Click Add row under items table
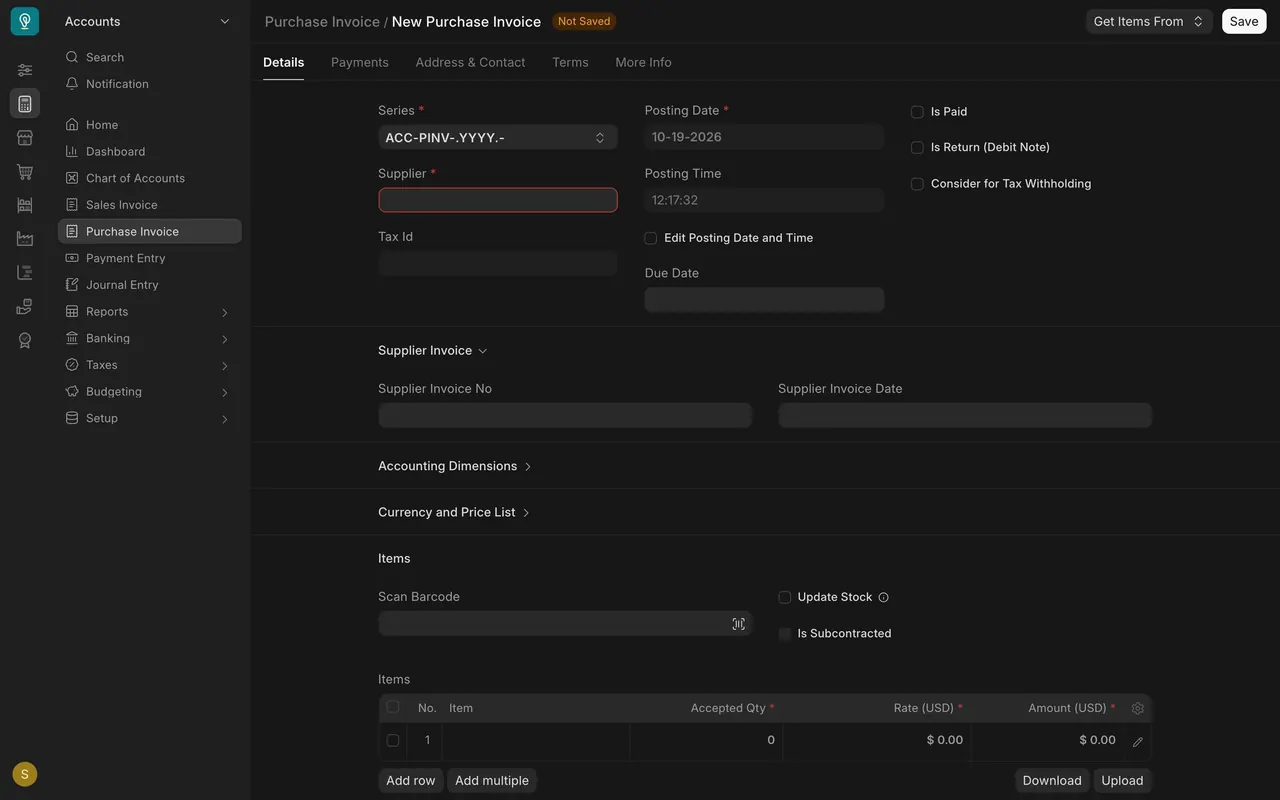Screen dimensions: 1280x800 tap(411, 780)
